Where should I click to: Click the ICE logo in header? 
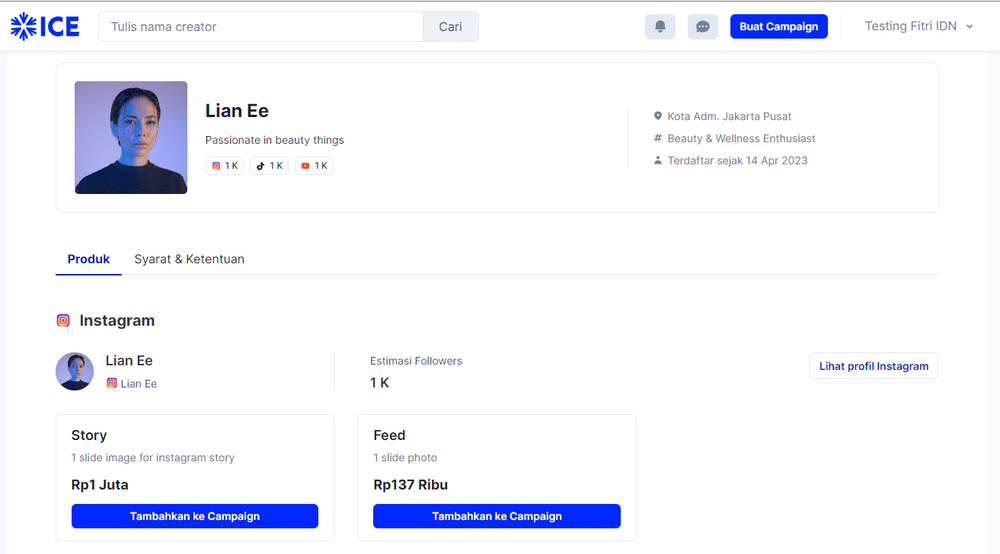coord(45,27)
